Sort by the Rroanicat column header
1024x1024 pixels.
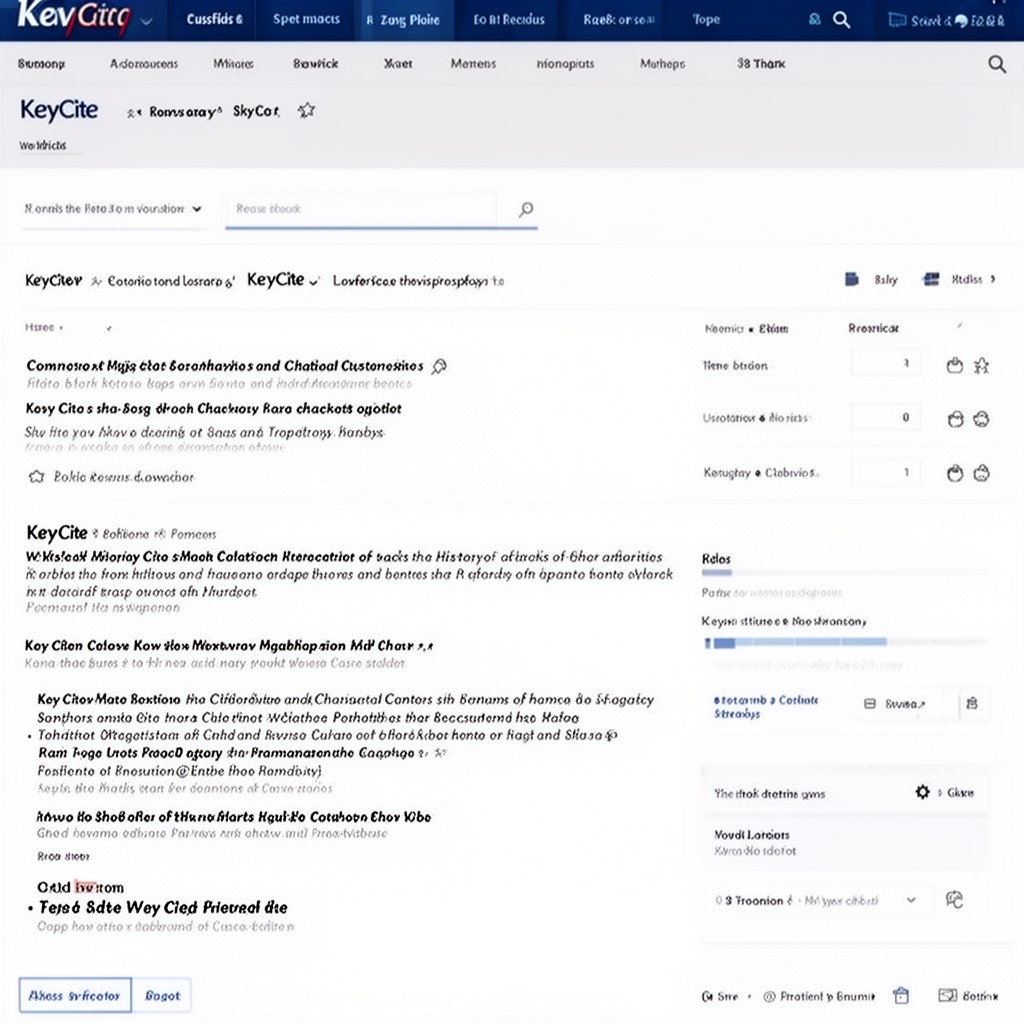coord(873,328)
